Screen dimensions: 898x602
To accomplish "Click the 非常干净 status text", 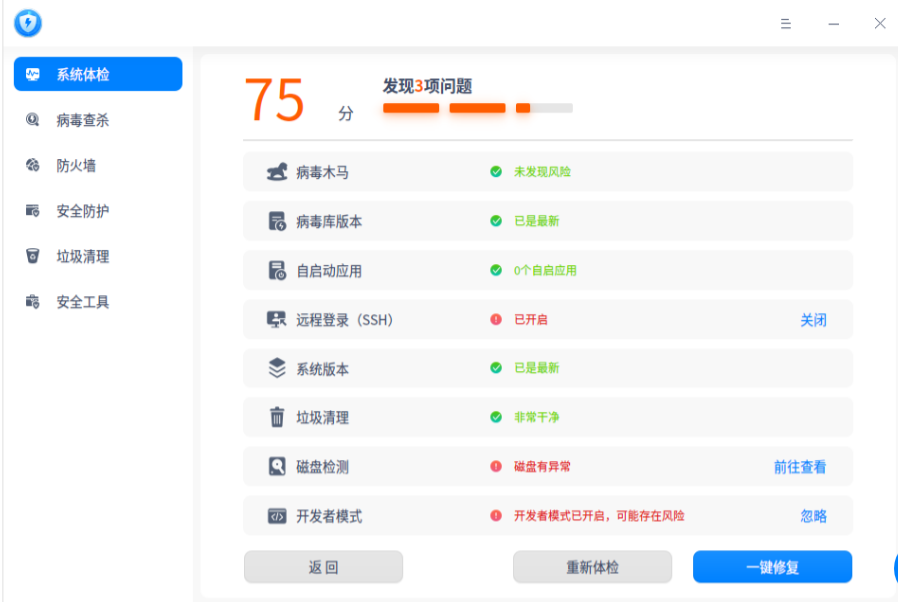I will coord(537,417).
